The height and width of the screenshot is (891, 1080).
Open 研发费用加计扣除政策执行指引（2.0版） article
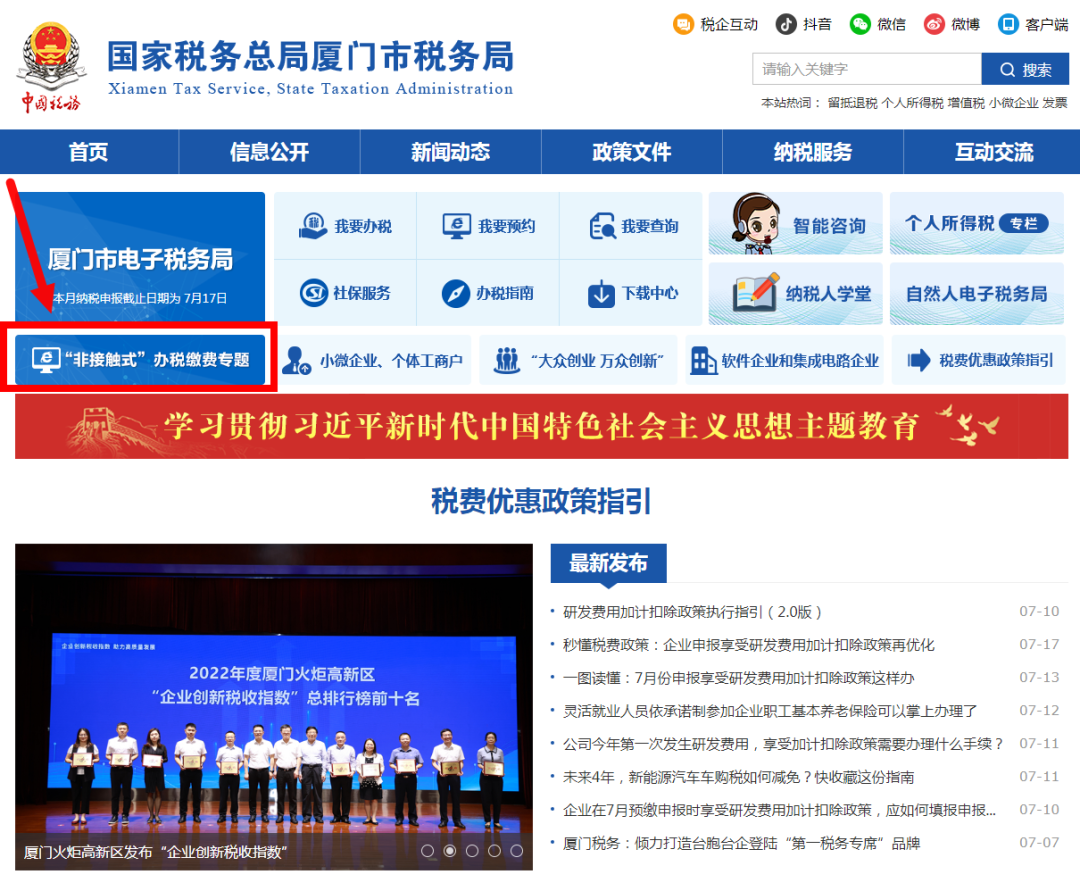coord(692,611)
